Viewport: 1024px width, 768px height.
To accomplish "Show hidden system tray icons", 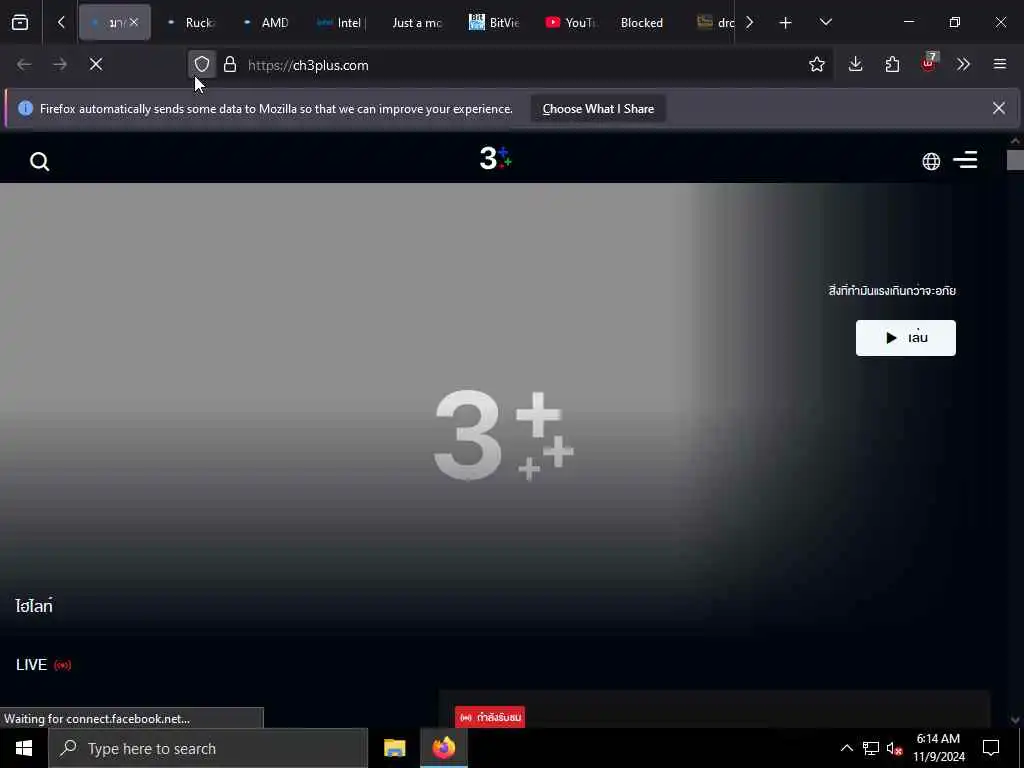I will click(x=846, y=748).
